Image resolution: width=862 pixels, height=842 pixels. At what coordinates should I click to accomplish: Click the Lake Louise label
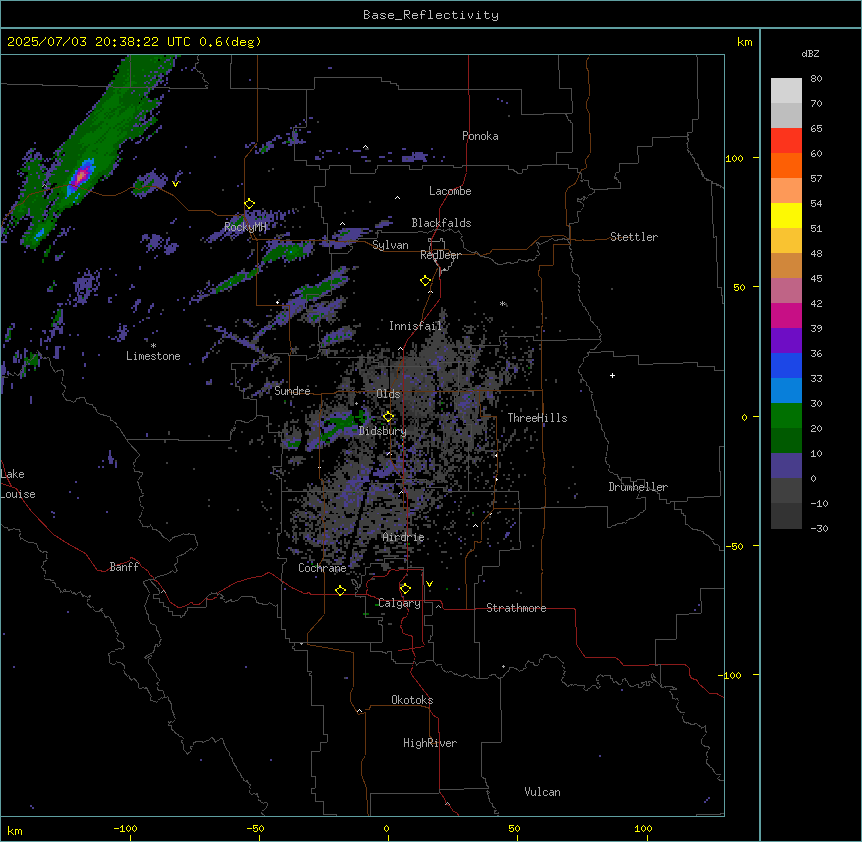pyautogui.click(x=17, y=484)
